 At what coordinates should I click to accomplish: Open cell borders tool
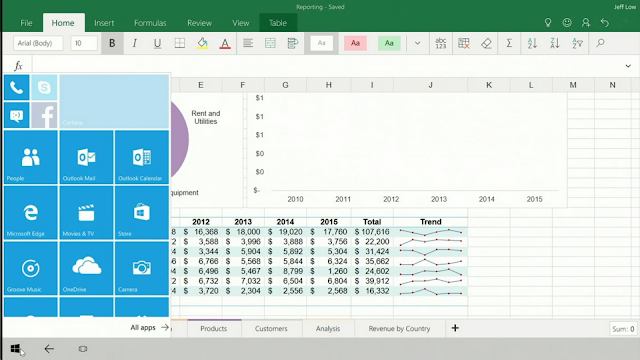[180, 43]
